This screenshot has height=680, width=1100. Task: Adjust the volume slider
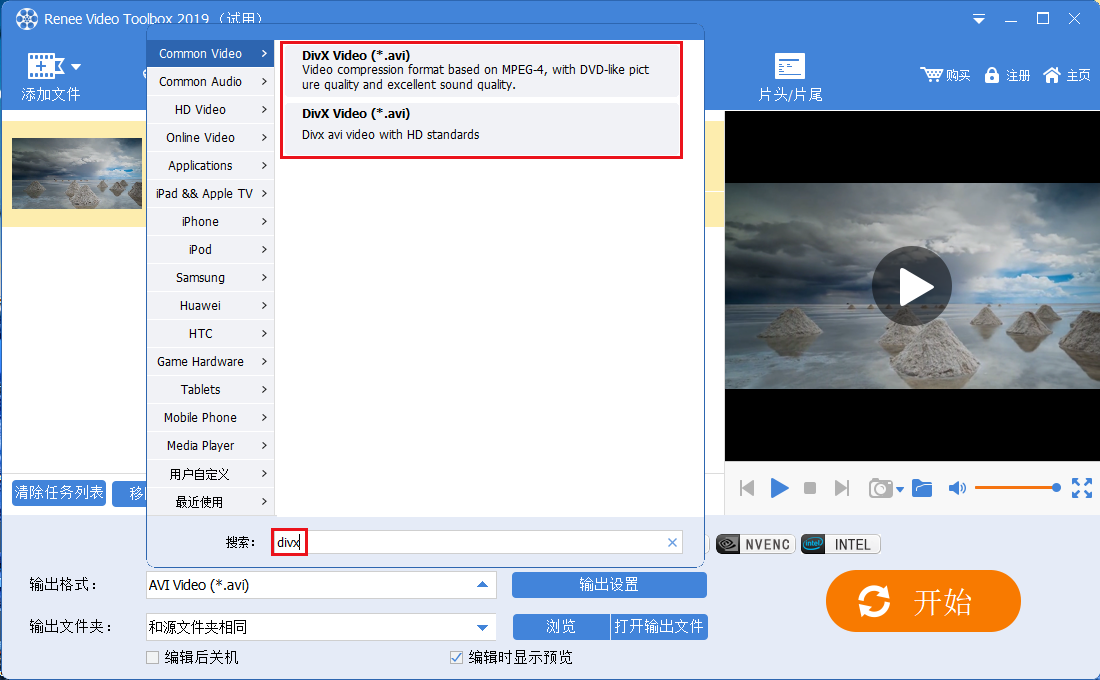(x=1017, y=488)
